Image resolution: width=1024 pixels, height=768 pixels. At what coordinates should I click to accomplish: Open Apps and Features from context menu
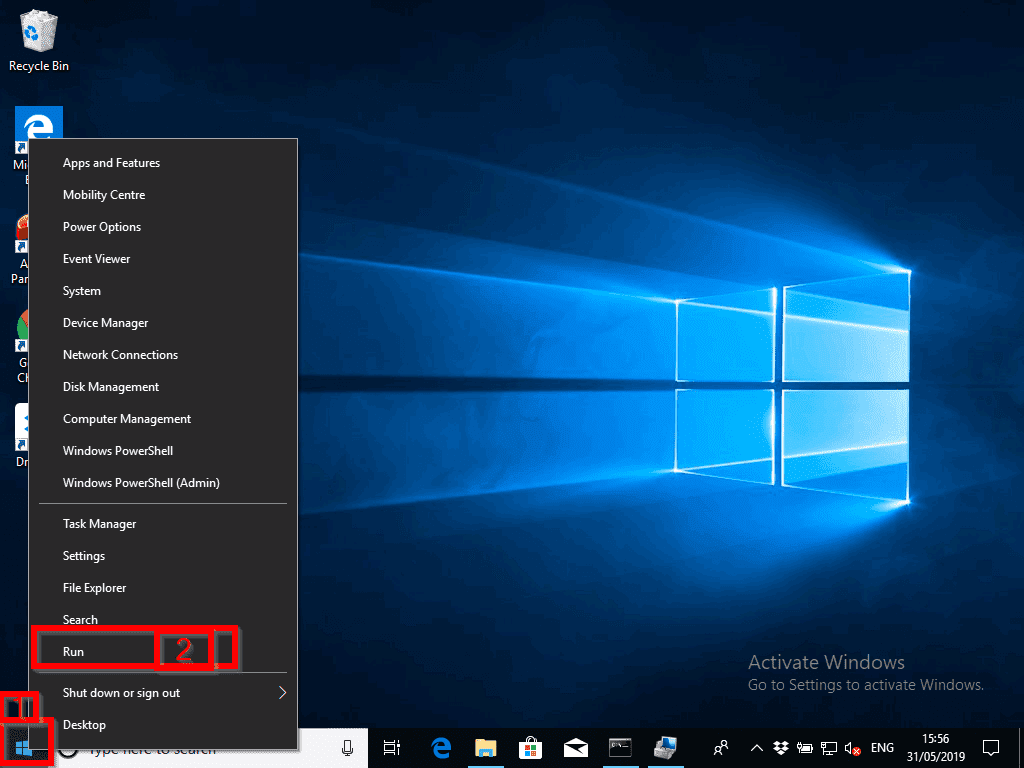163,163
